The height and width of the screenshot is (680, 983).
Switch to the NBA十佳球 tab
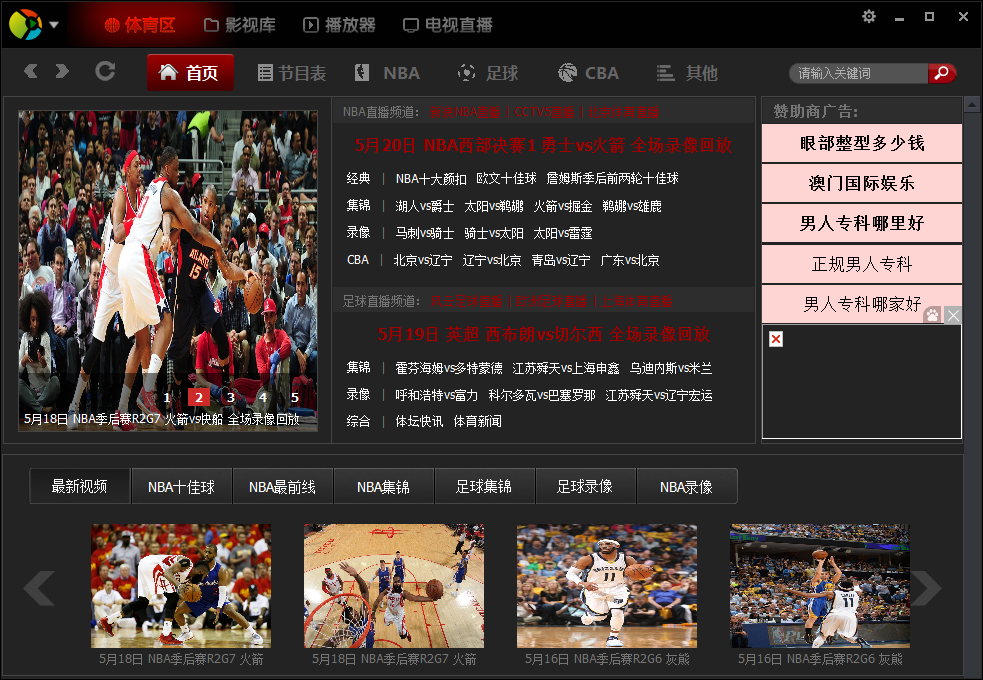click(x=182, y=487)
